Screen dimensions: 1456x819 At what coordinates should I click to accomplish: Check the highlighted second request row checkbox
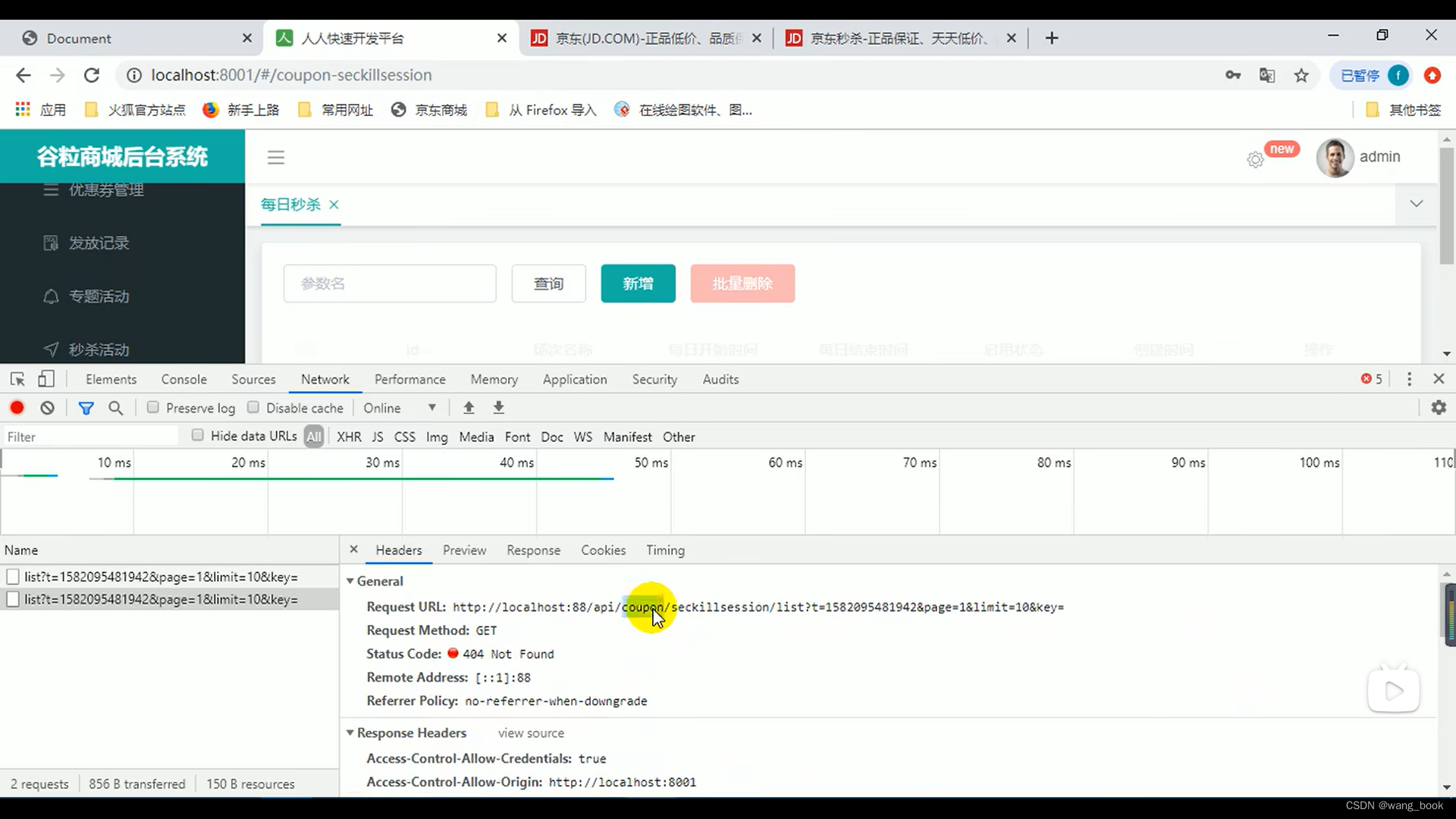(13, 599)
